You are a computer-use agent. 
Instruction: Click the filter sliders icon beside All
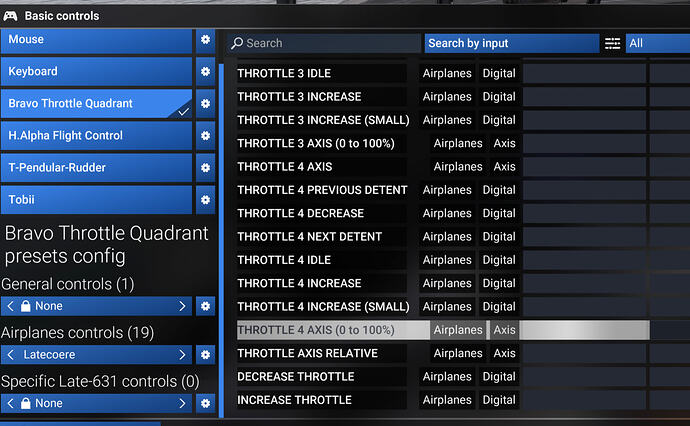coord(612,43)
